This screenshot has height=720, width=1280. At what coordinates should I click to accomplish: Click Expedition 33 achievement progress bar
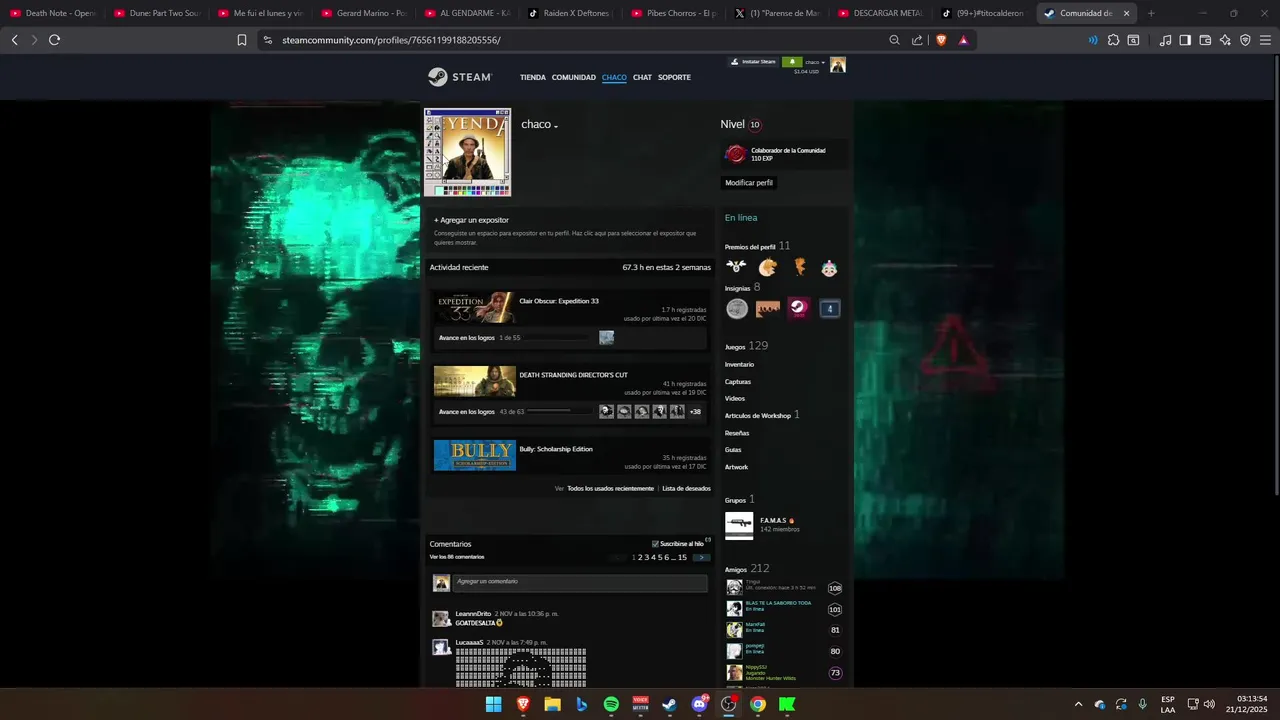(x=558, y=338)
